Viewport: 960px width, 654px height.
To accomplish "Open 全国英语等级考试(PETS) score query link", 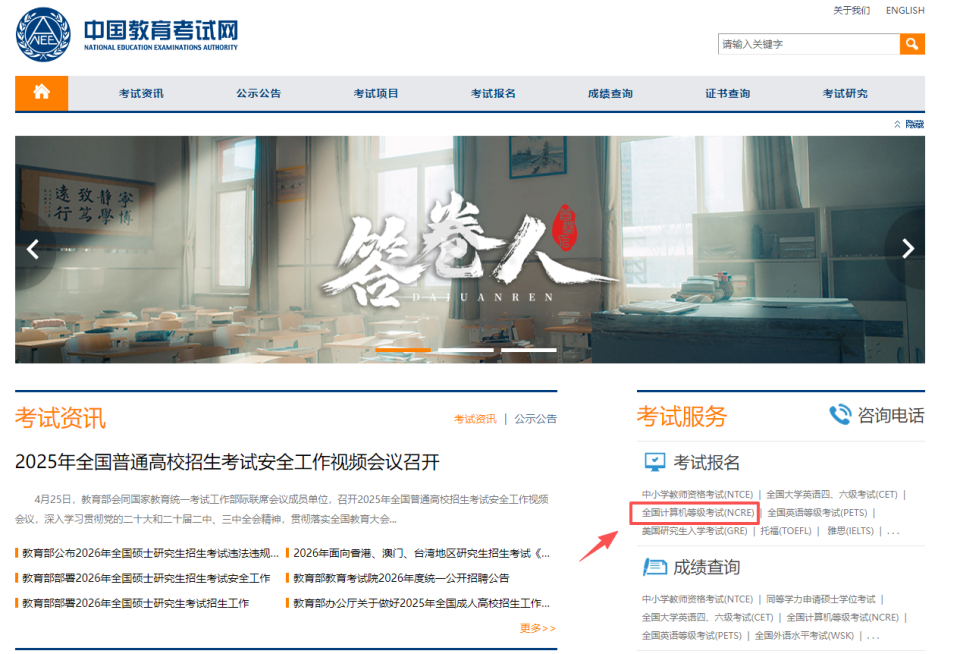I will (692, 636).
